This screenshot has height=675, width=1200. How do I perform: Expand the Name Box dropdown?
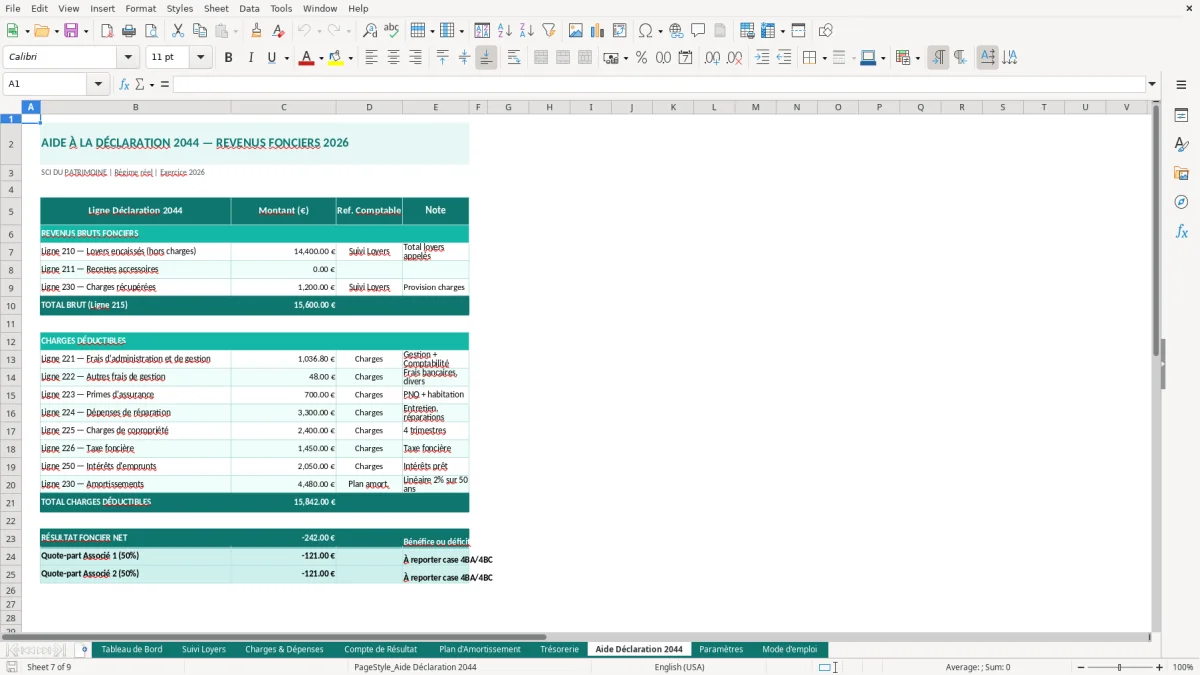click(x=99, y=84)
